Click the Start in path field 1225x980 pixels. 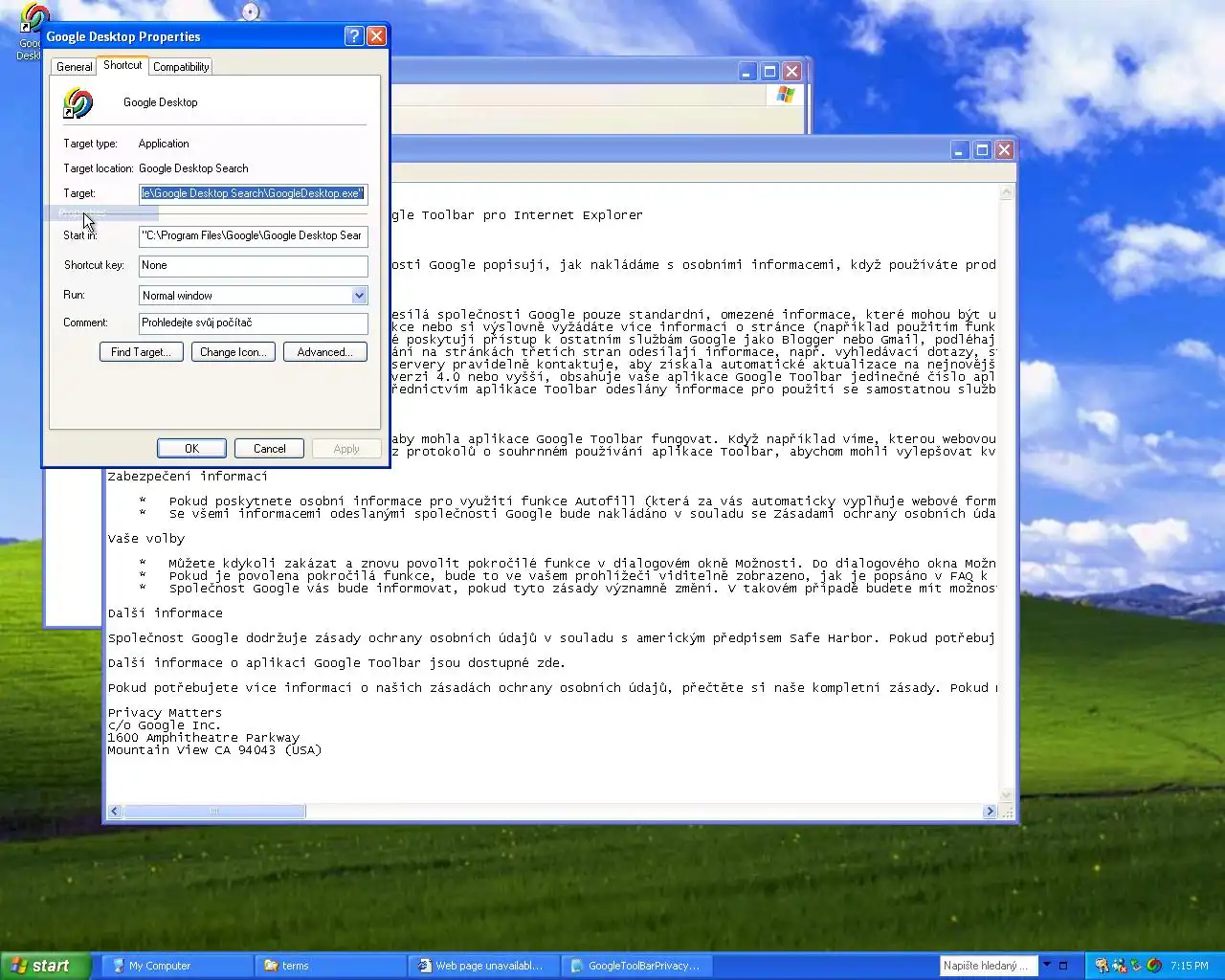pyautogui.click(x=253, y=235)
